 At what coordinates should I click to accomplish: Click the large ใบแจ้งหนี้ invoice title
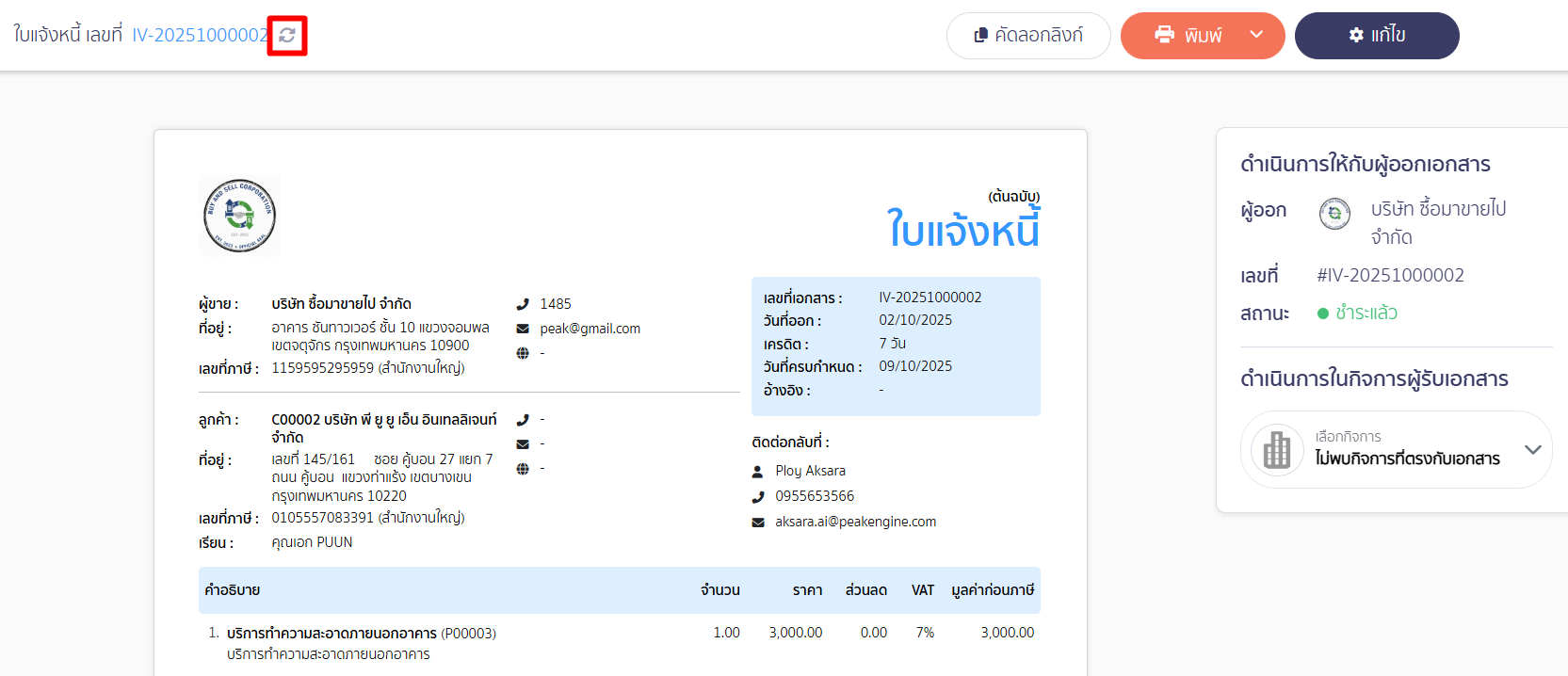point(963,230)
